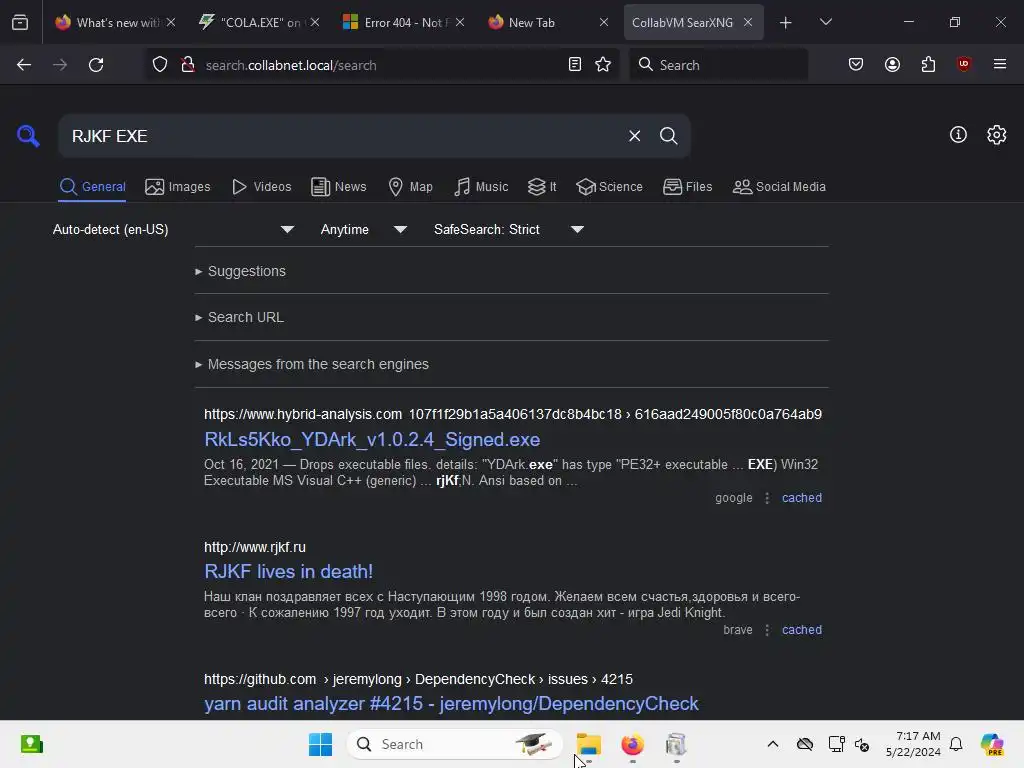The image size is (1024, 768).
Task: Click the http://www.rjkf.ru URL
Action: [x=255, y=547]
